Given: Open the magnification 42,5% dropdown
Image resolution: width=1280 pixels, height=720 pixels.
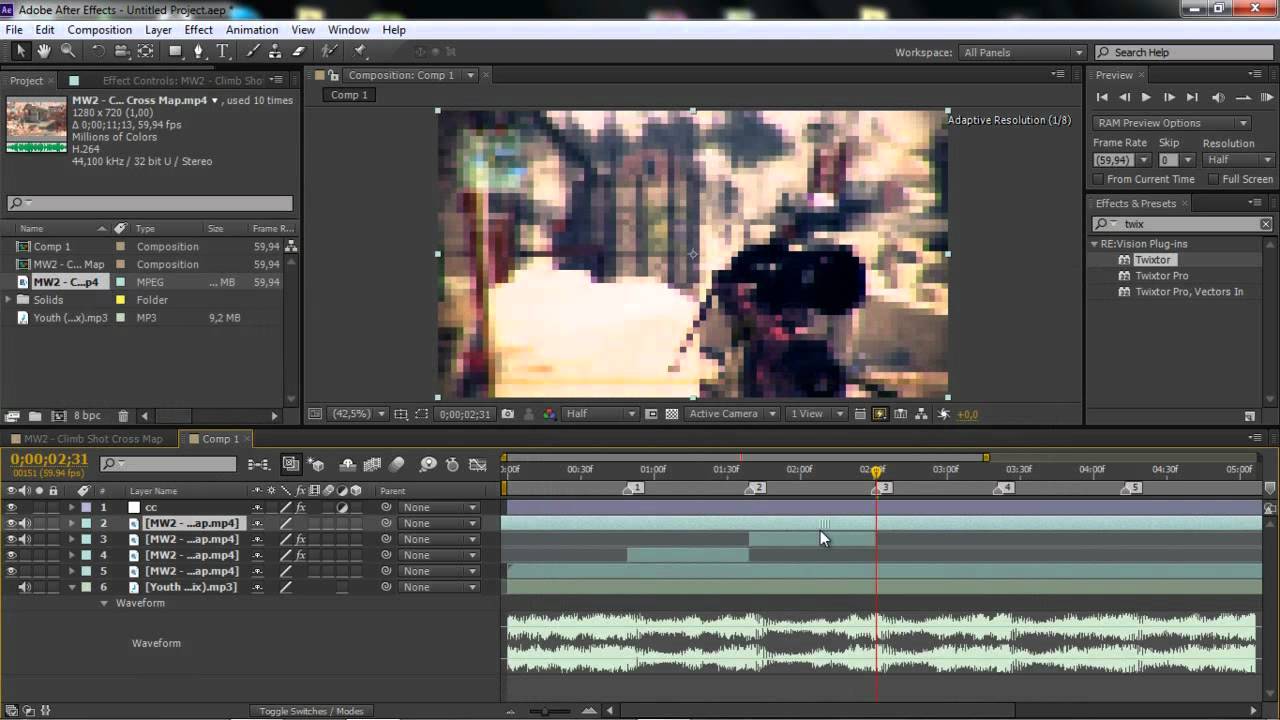Looking at the screenshot, I should tap(359, 414).
